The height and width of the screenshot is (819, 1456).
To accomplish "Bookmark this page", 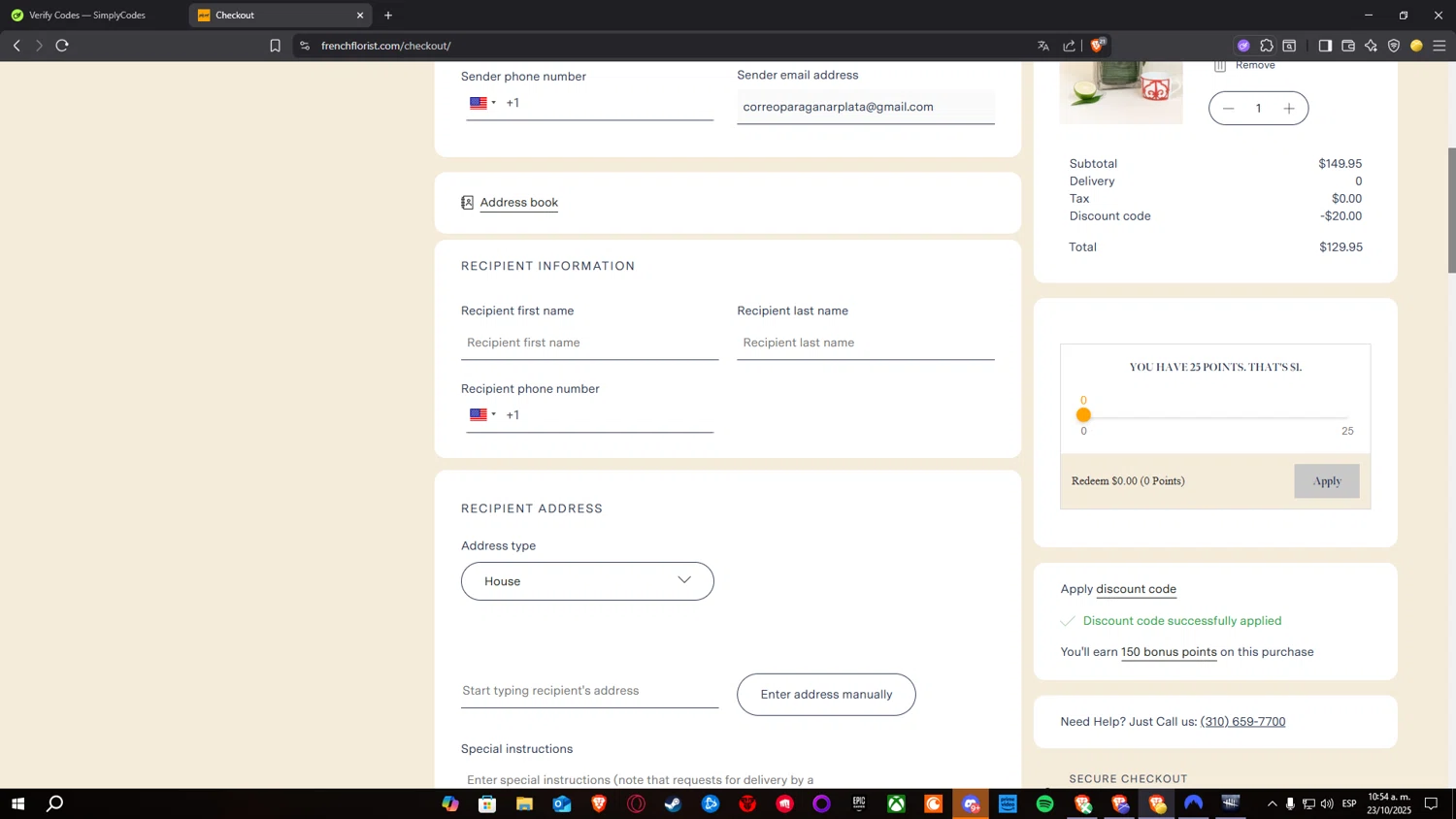I will click(275, 46).
